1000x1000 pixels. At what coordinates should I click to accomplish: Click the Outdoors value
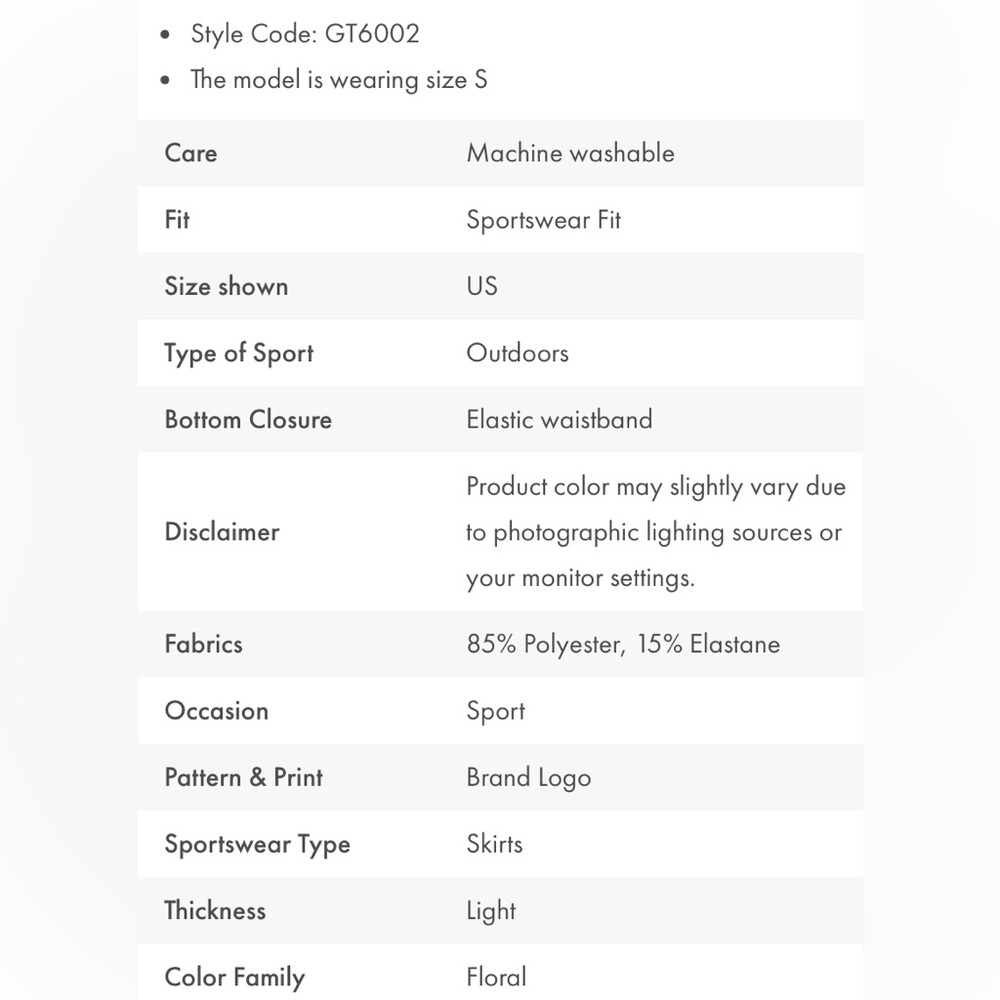517,353
